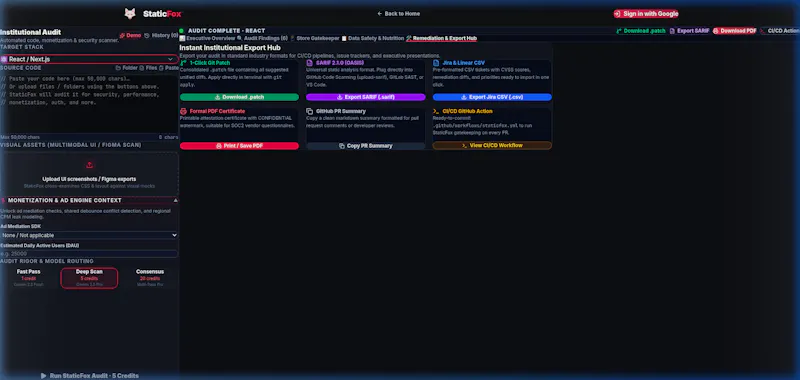The height and width of the screenshot is (380, 800).
Task: Click the blue Export Jira CSV (.csv) button
Action: click(x=492, y=97)
